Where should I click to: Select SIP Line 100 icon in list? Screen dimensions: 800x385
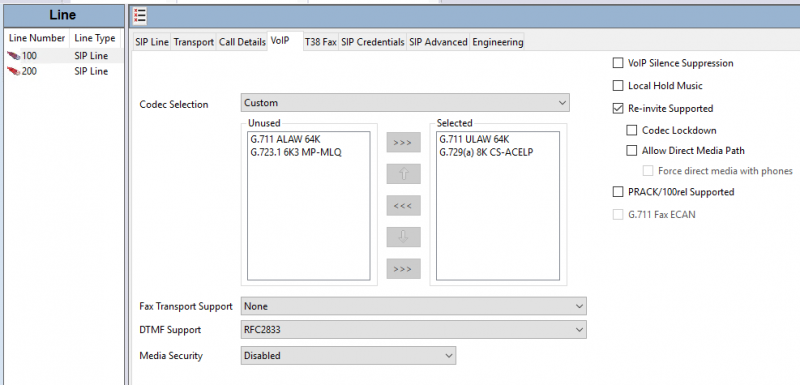pos(14,56)
